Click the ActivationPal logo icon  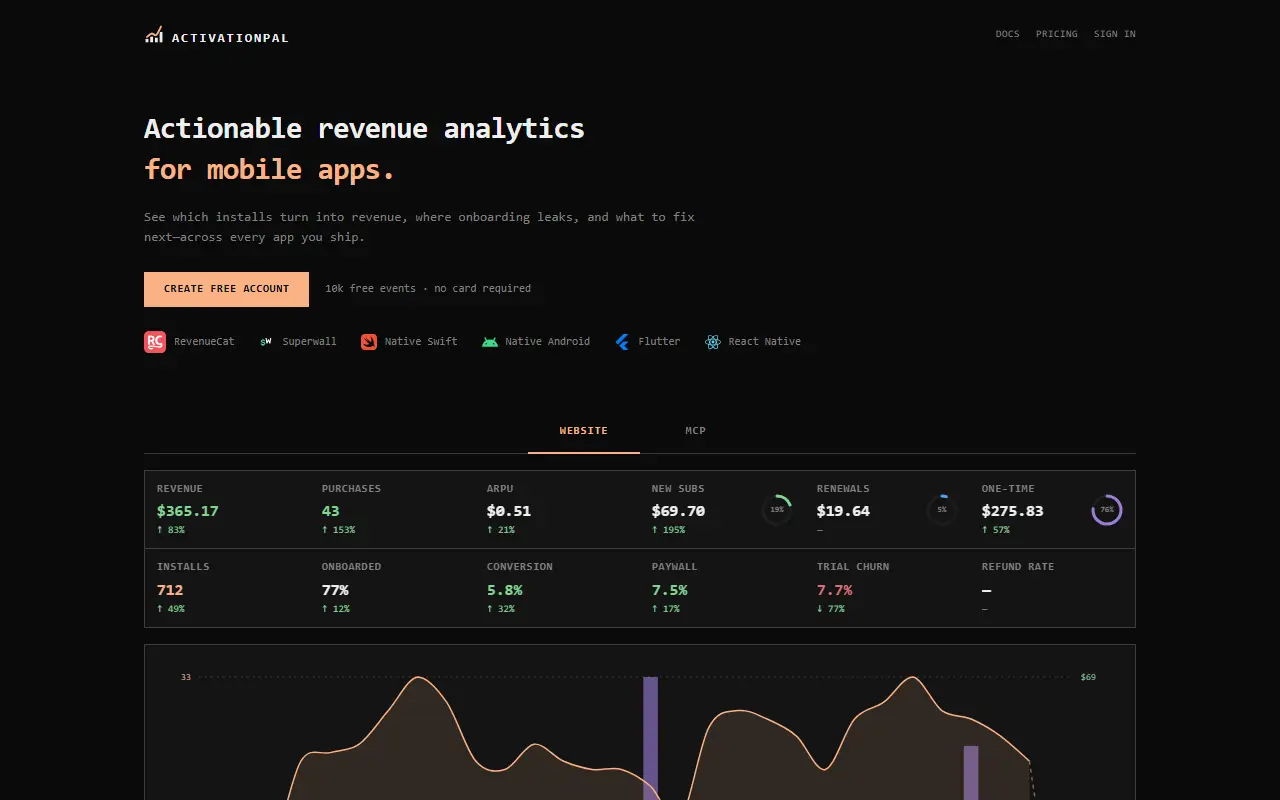click(x=153, y=35)
